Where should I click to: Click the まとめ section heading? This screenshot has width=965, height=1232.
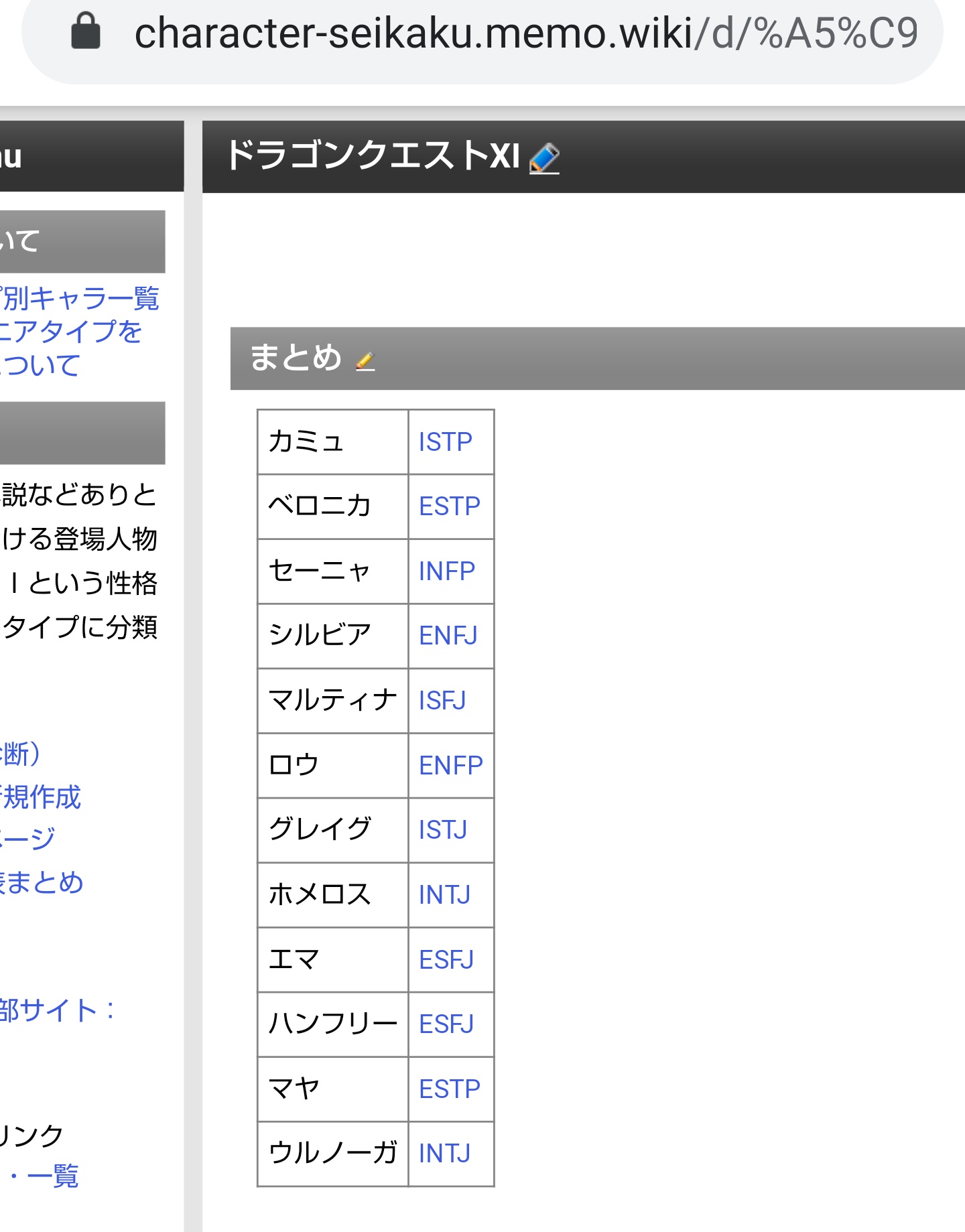tap(296, 358)
